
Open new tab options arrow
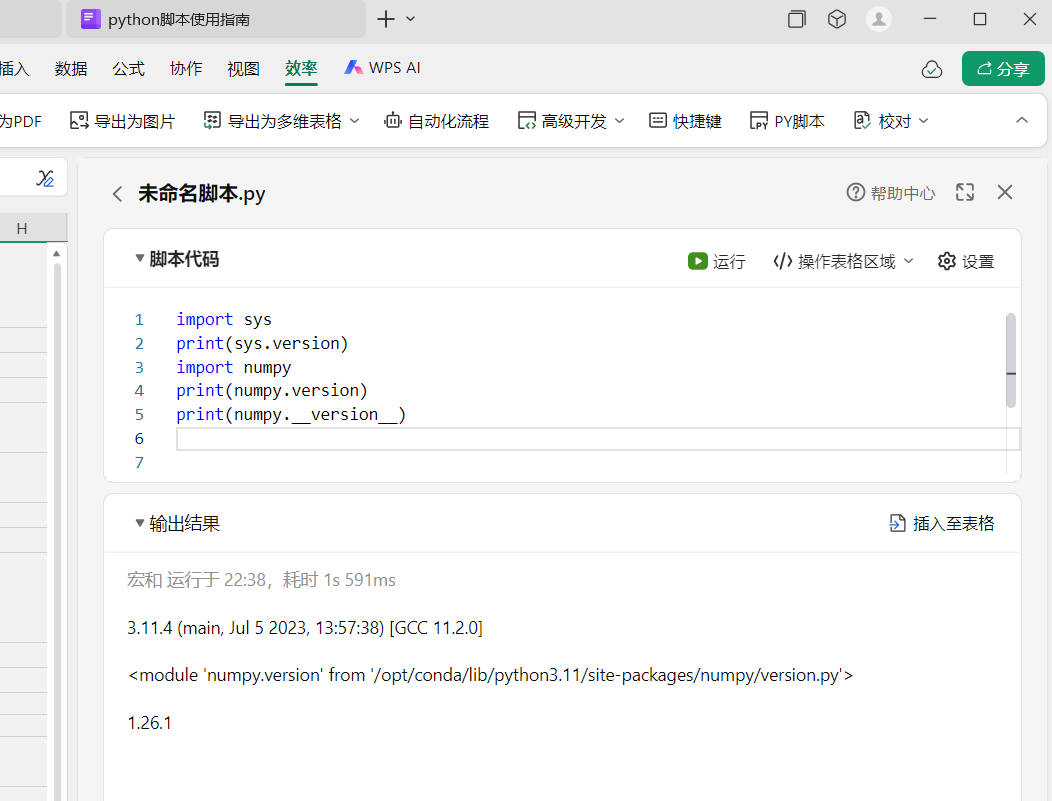[x=411, y=19]
